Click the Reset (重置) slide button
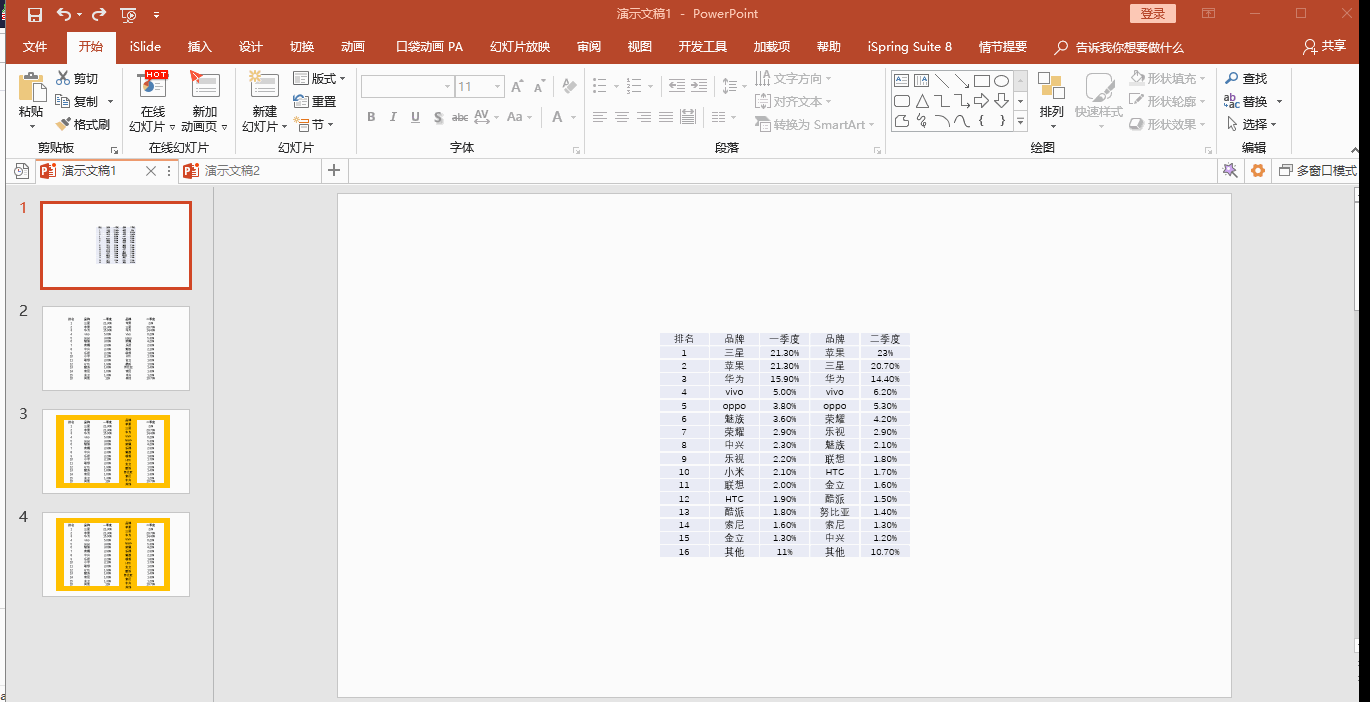 (x=314, y=101)
